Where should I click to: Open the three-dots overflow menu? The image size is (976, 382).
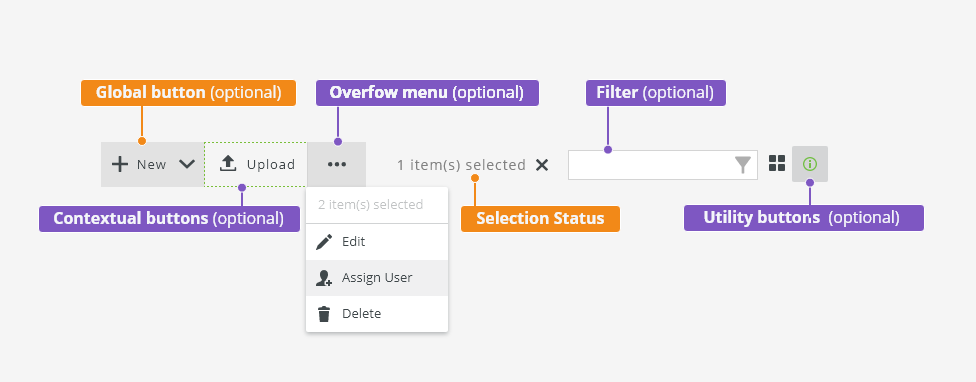(337, 164)
